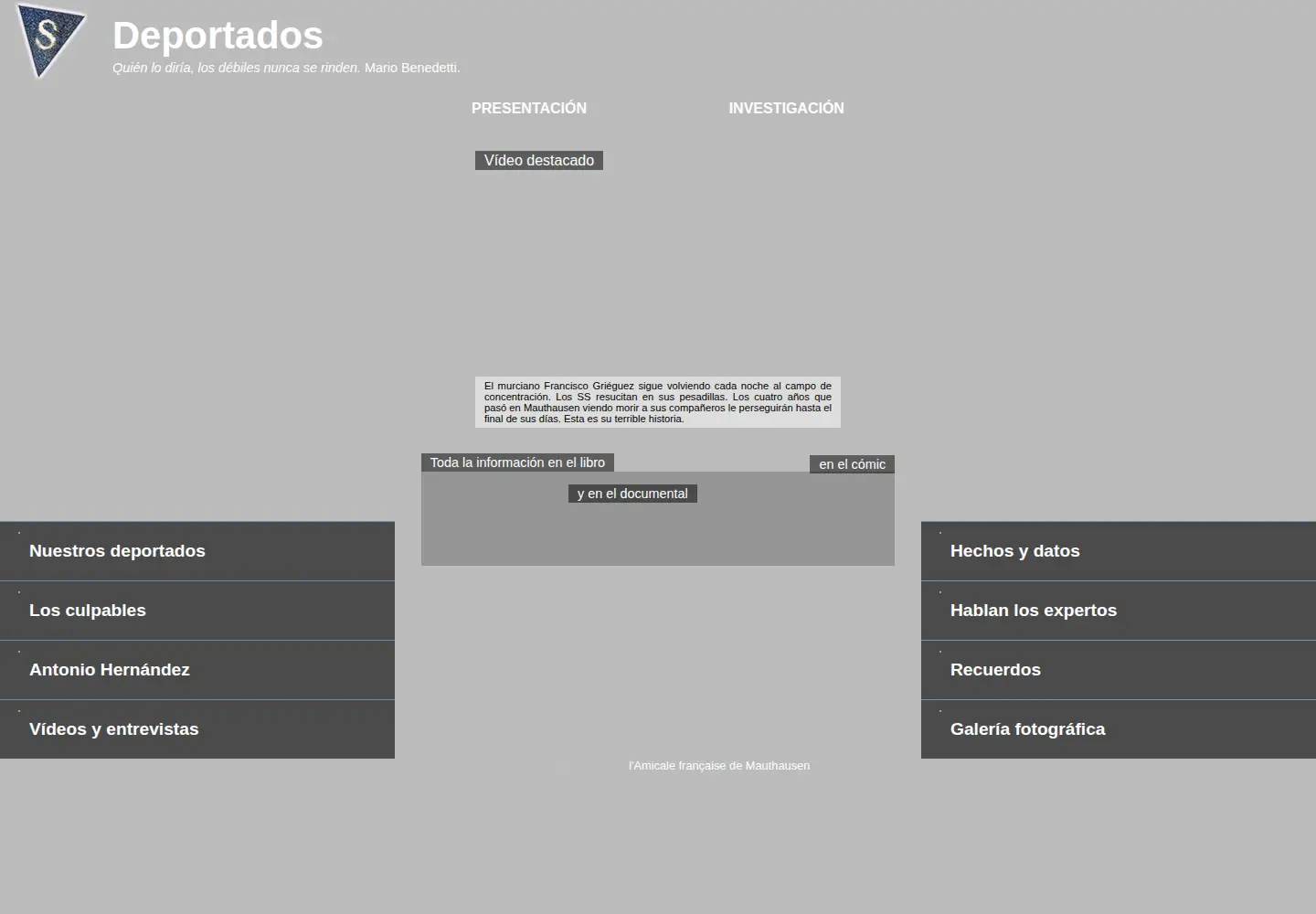
Task: Open the Galería fotográfica section
Action: 1119,729
